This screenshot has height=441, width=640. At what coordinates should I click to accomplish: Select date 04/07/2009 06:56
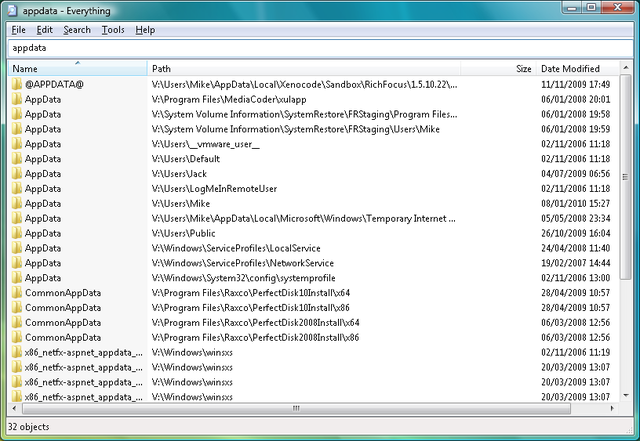pos(576,174)
